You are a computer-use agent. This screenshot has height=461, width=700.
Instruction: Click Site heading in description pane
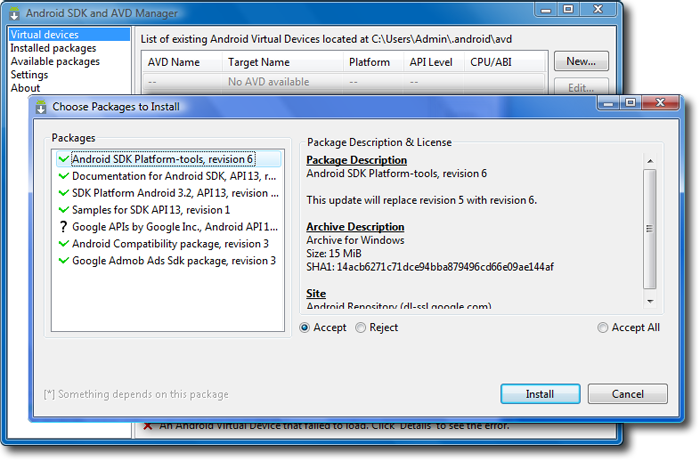(x=316, y=294)
